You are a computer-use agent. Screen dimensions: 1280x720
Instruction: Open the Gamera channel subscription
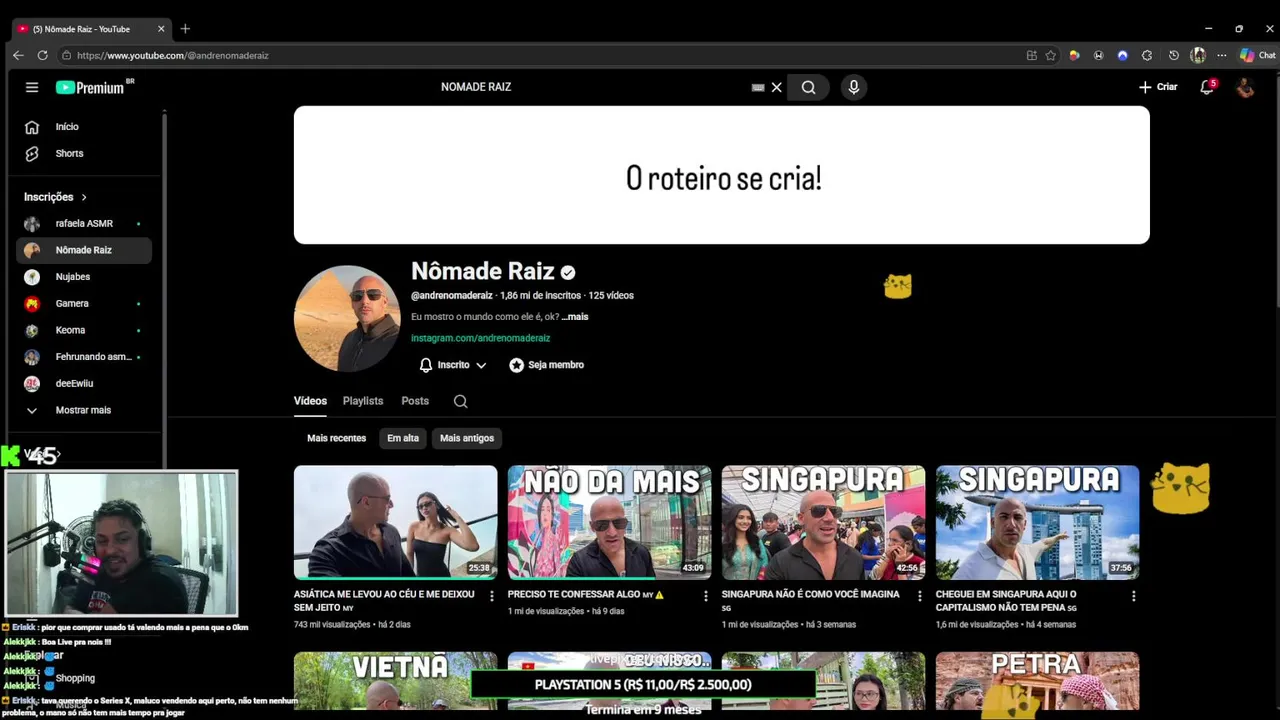pos(84,304)
